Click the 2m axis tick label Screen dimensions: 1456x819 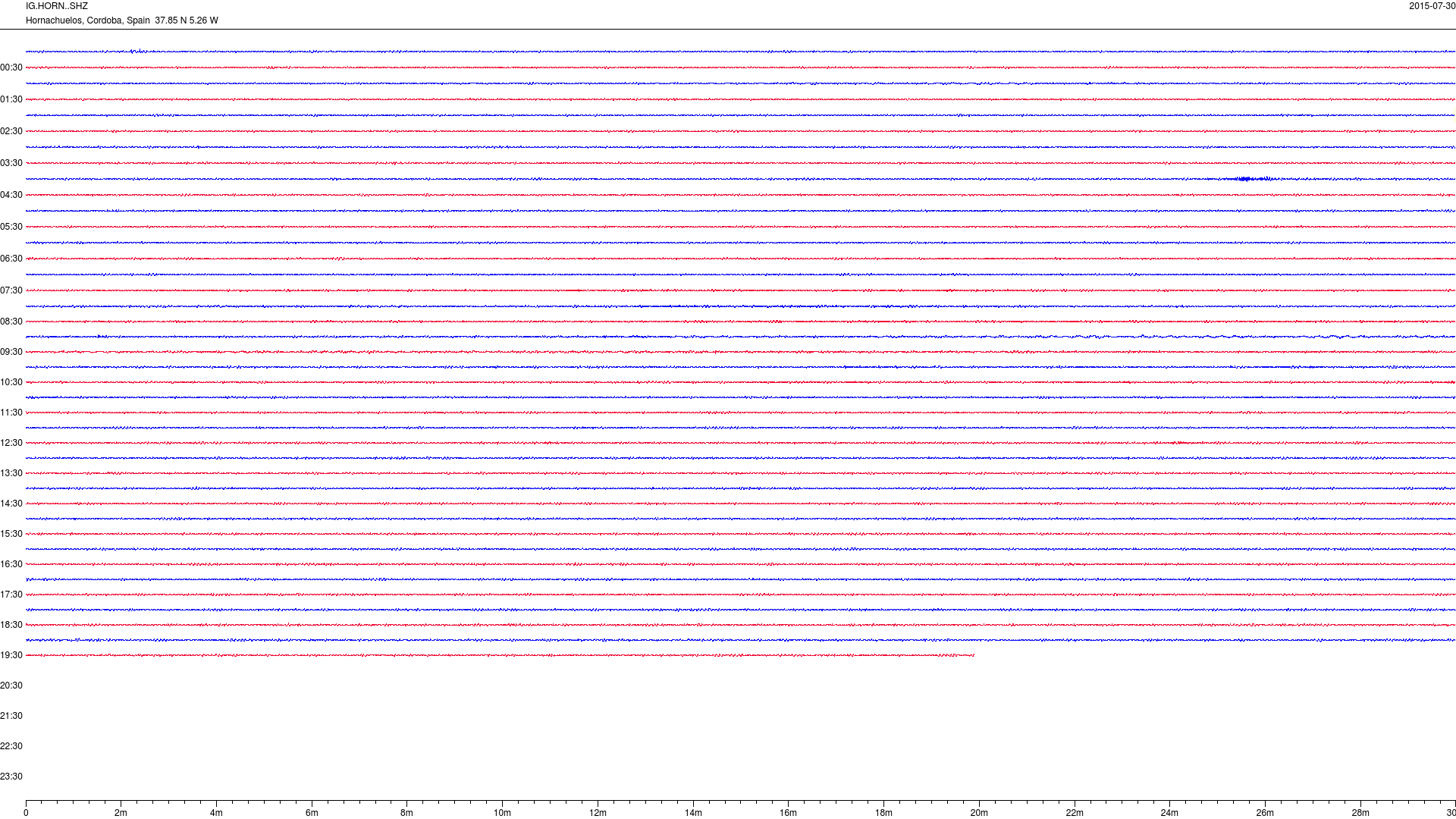121,813
